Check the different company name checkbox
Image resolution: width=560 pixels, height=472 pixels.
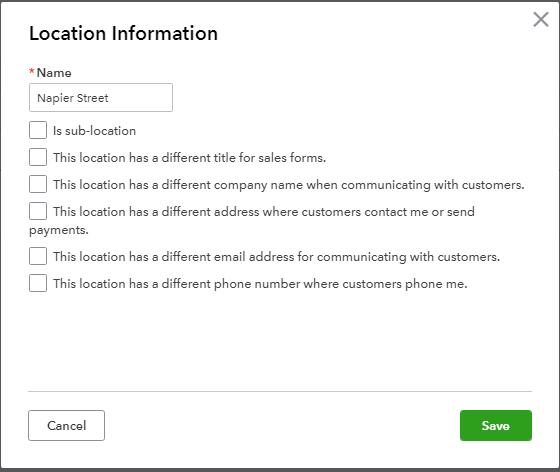point(38,184)
